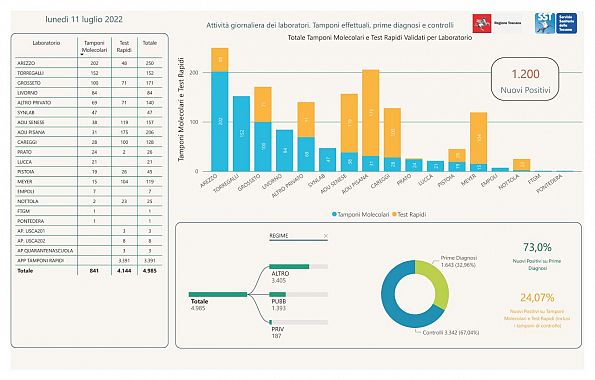Viewport: 595px width, 380px height.
Task: Click the Totale root bar in tree
Action: coord(218,295)
